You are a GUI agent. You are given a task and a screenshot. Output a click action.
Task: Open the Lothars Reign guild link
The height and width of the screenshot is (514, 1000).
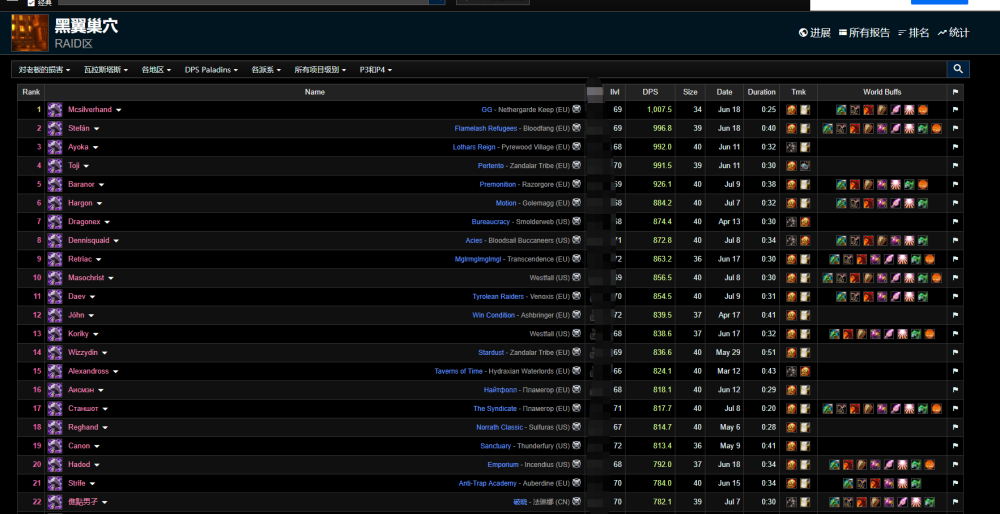(x=474, y=147)
